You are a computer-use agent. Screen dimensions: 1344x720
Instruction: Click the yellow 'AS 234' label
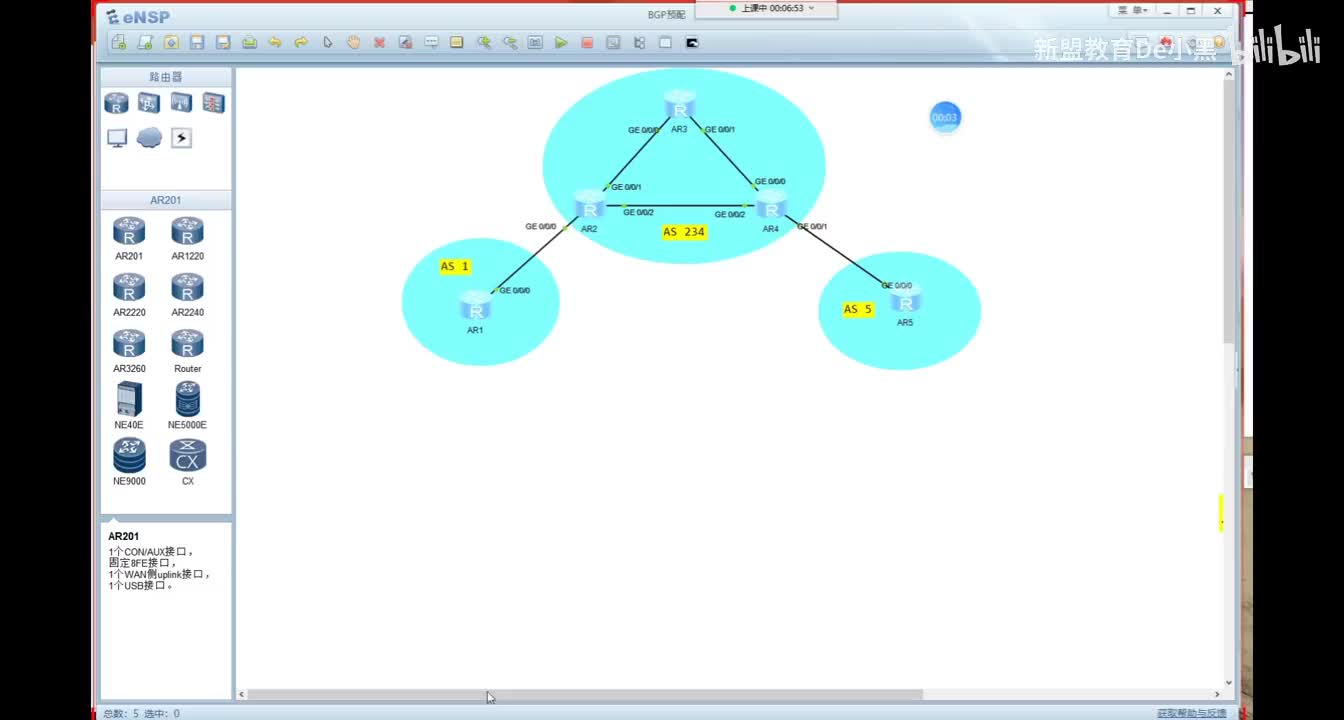684,232
